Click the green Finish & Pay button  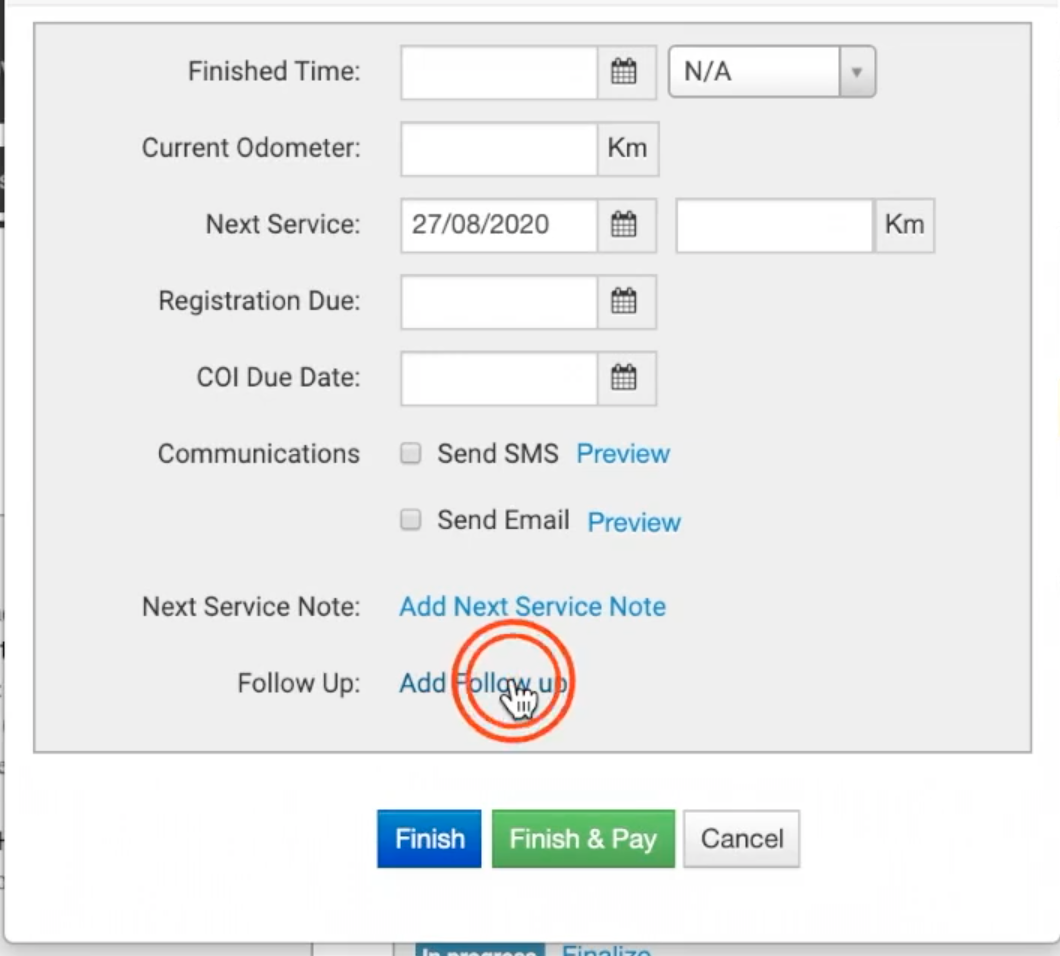583,838
